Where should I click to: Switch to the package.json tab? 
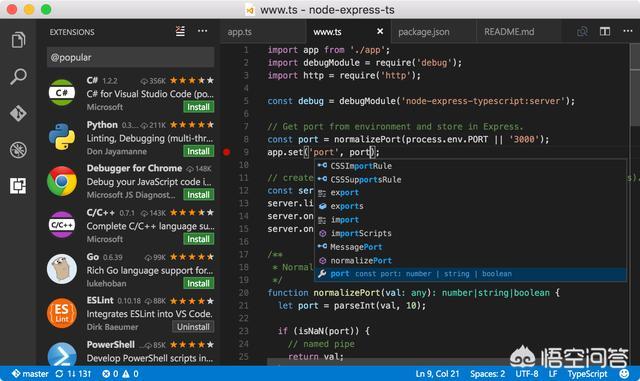point(424,32)
